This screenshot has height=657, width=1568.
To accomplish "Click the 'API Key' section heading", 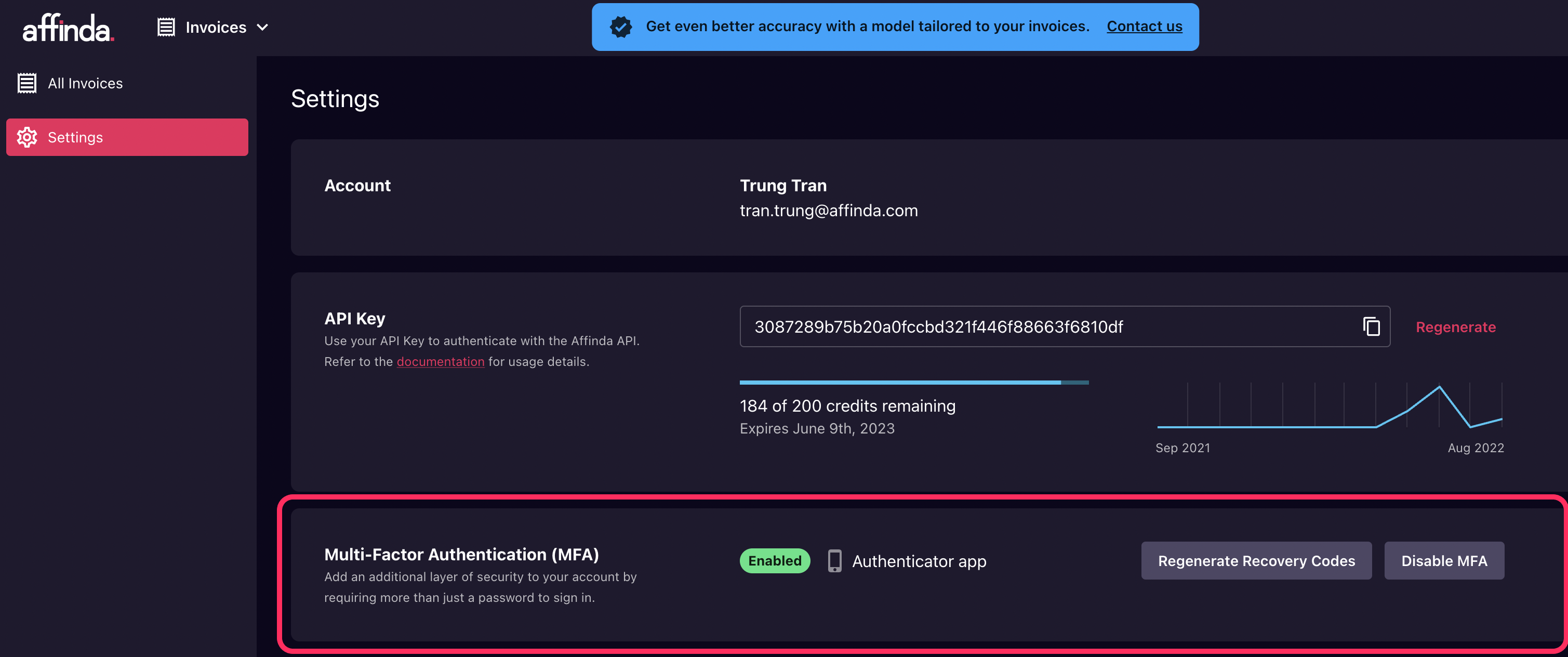I will pos(354,319).
